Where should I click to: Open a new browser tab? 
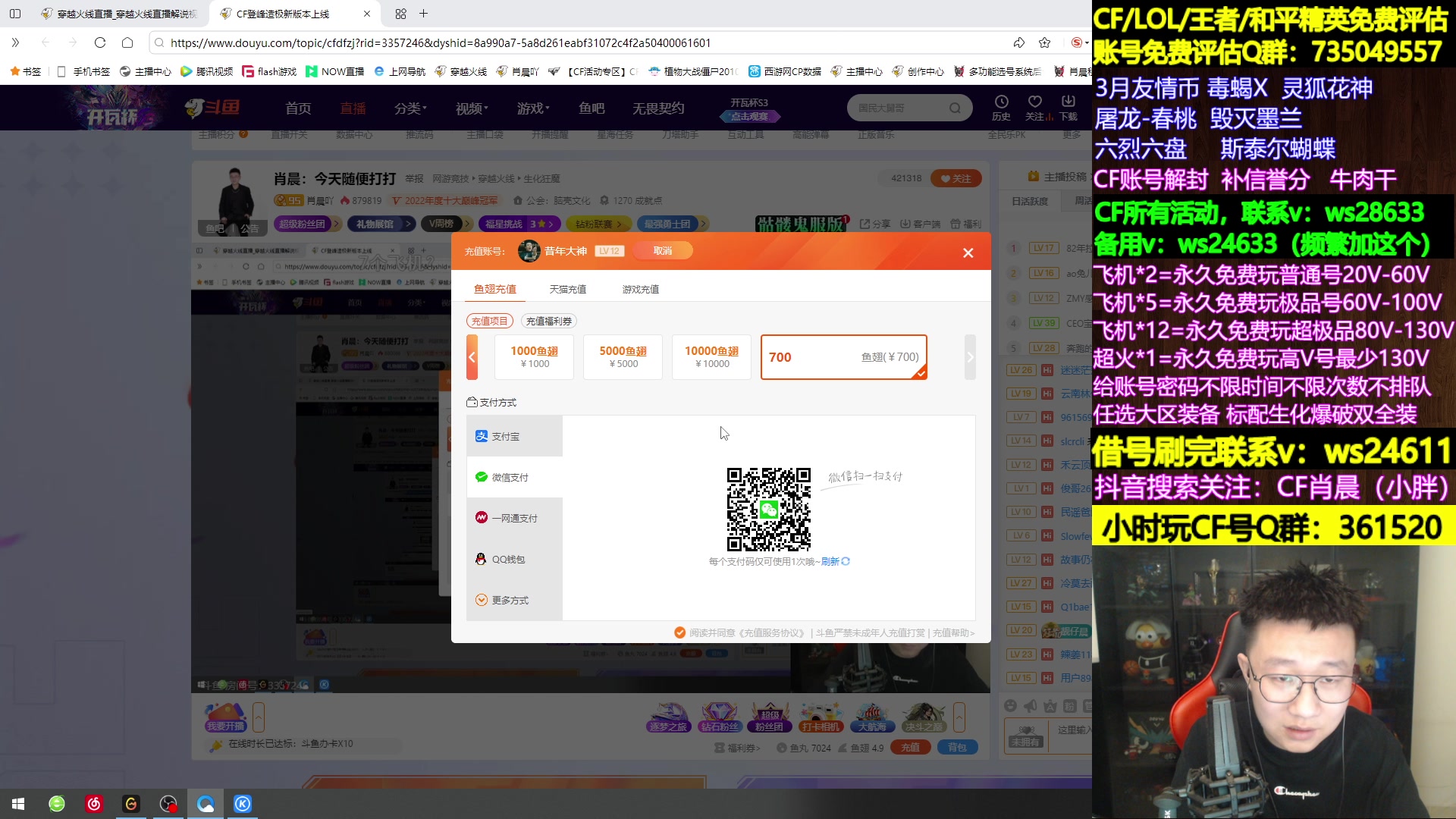click(423, 14)
